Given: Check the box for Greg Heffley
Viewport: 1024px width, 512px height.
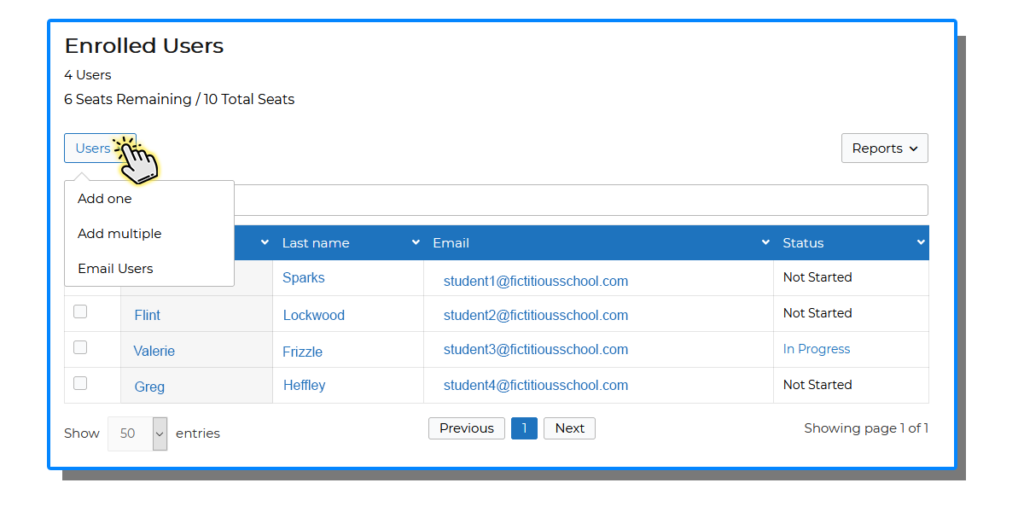Looking at the screenshot, I should point(80,383).
